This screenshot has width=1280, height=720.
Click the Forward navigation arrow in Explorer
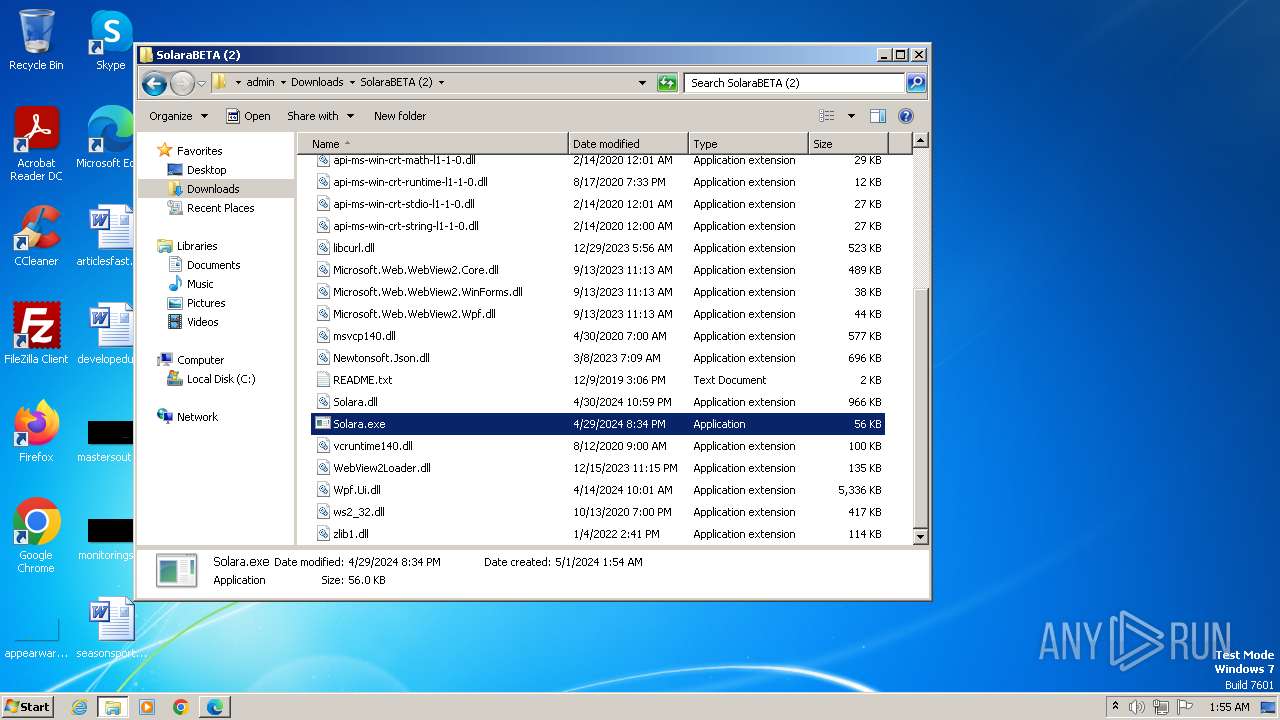tap(182, 83)
